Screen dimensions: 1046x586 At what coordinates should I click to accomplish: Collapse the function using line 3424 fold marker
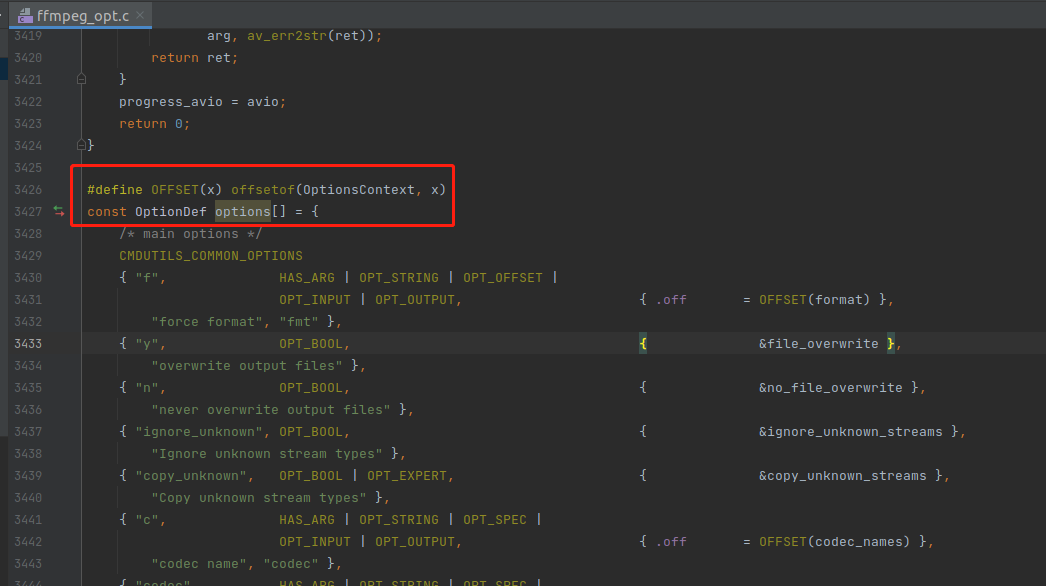coord(81,145)
